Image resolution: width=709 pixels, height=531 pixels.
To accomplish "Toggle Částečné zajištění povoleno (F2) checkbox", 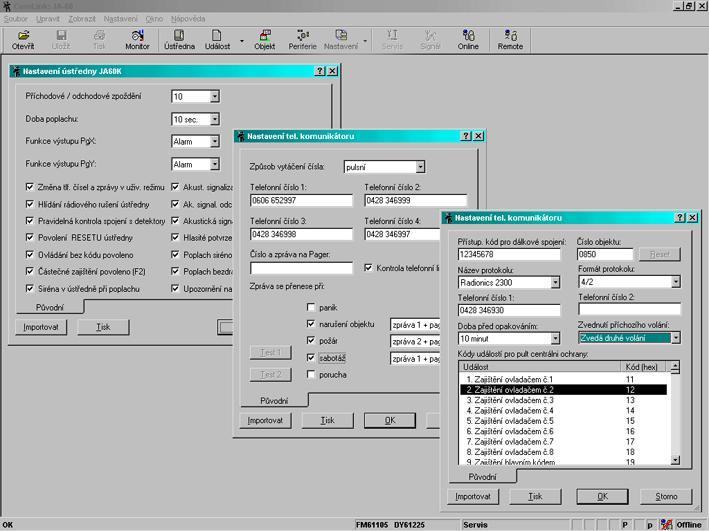I will pyautogui.click(x=30, y=271).
